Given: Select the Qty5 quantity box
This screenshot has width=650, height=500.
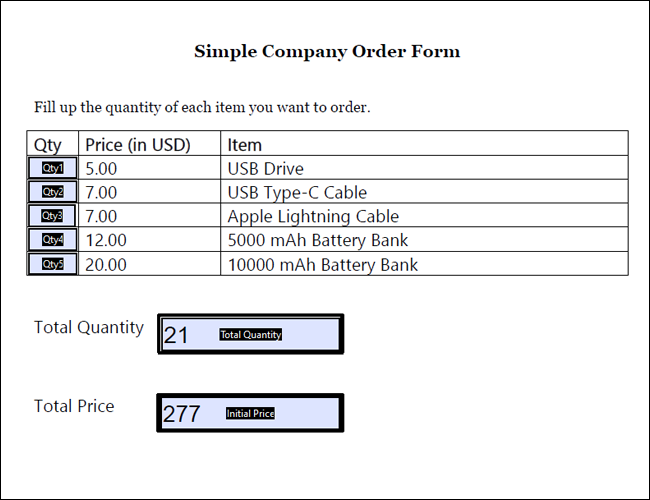Looking at the screenshot, I should pyautogui.click(x=52, y=264).
